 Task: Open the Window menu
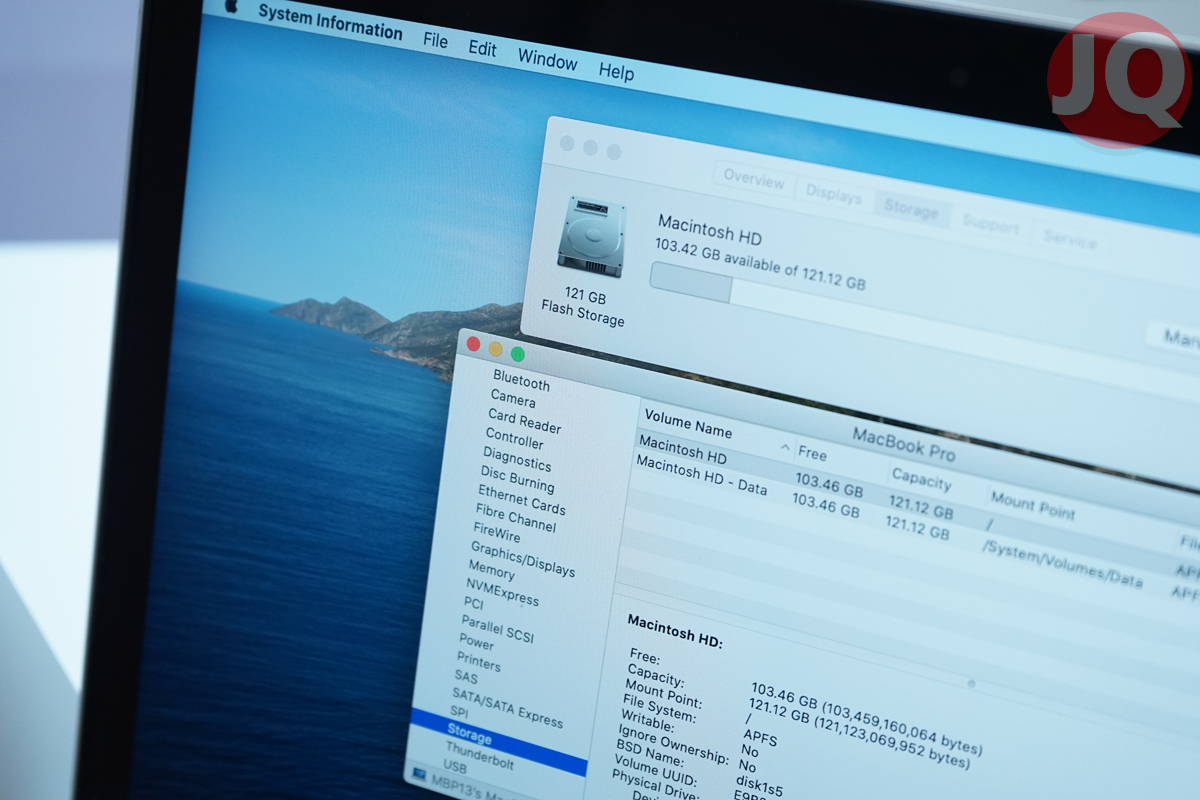click(x=547, y=59)
